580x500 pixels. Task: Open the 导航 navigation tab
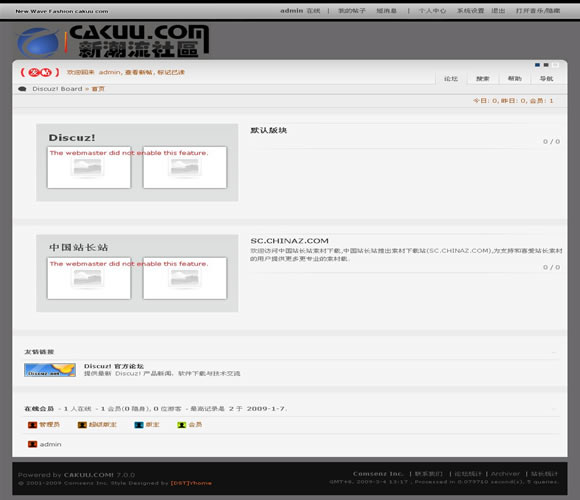[546, 78]
